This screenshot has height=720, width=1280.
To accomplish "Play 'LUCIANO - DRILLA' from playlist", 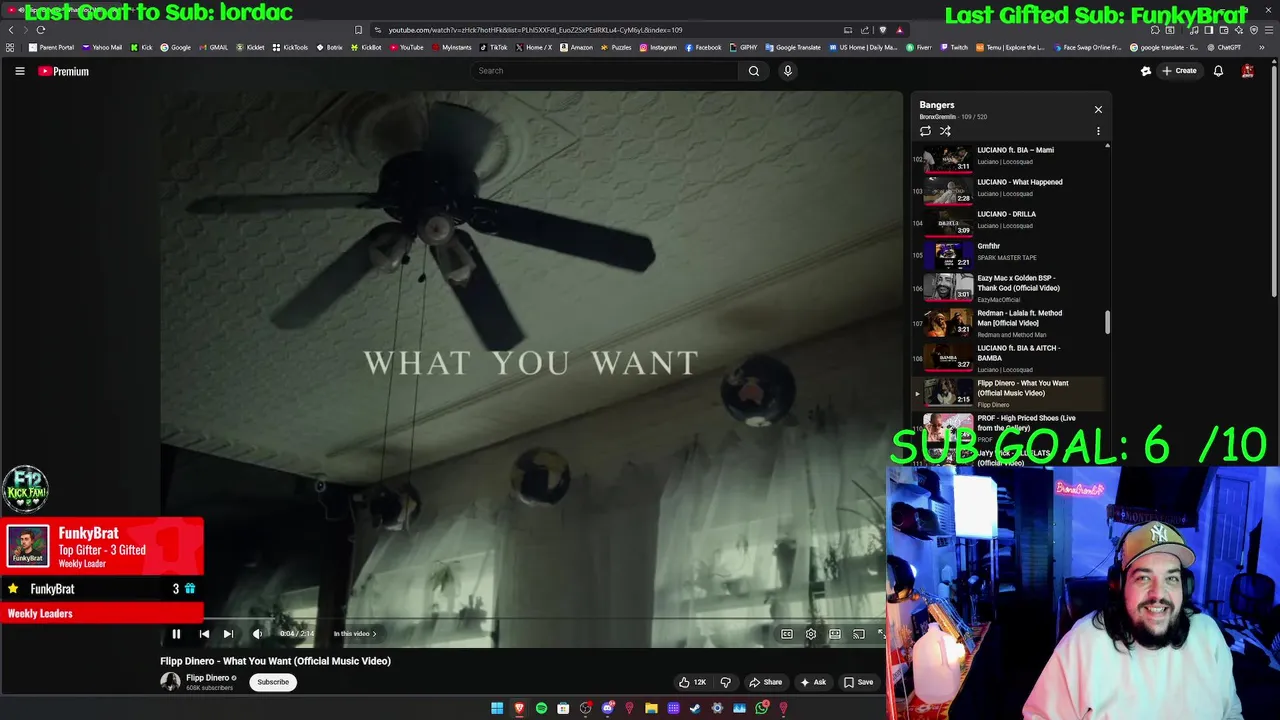I will [1007, 220].
